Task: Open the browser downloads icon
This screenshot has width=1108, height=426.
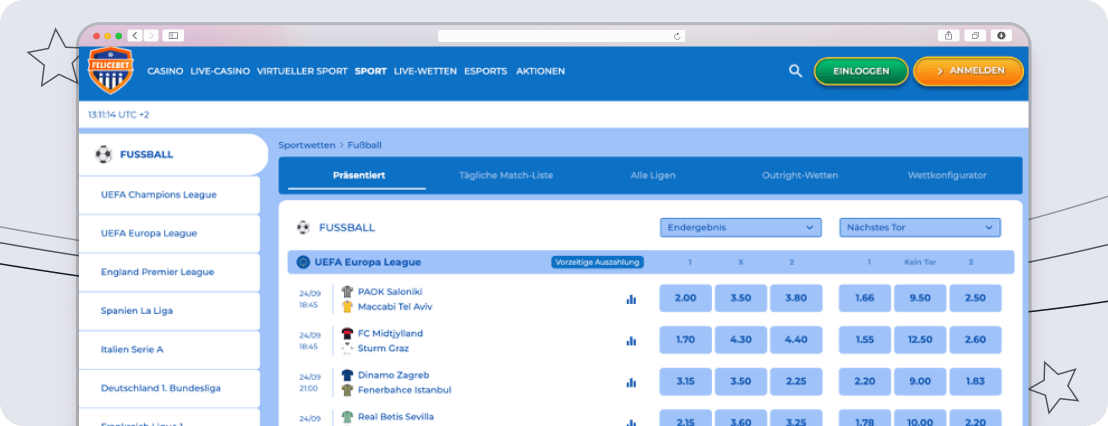Action: coord(1001,35)
